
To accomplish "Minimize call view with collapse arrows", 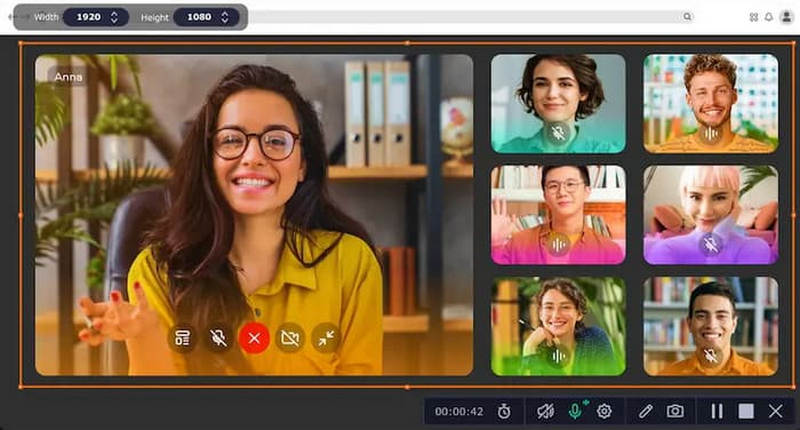I will click(x=326, y=338).
